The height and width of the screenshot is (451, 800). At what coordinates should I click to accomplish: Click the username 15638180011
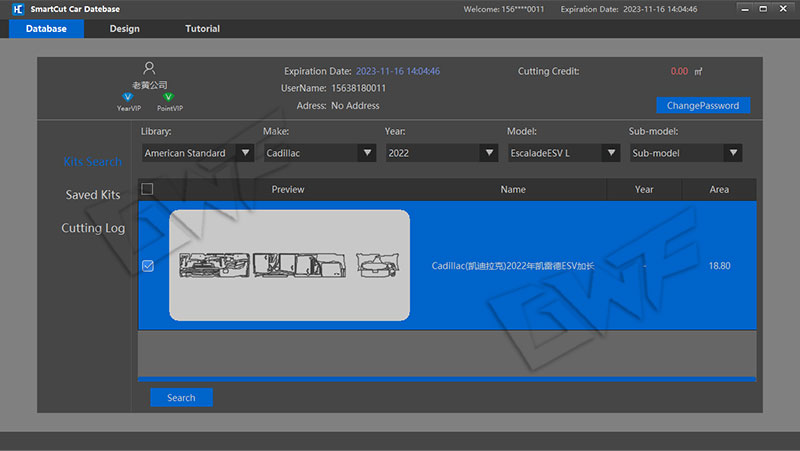click(359, 88)
